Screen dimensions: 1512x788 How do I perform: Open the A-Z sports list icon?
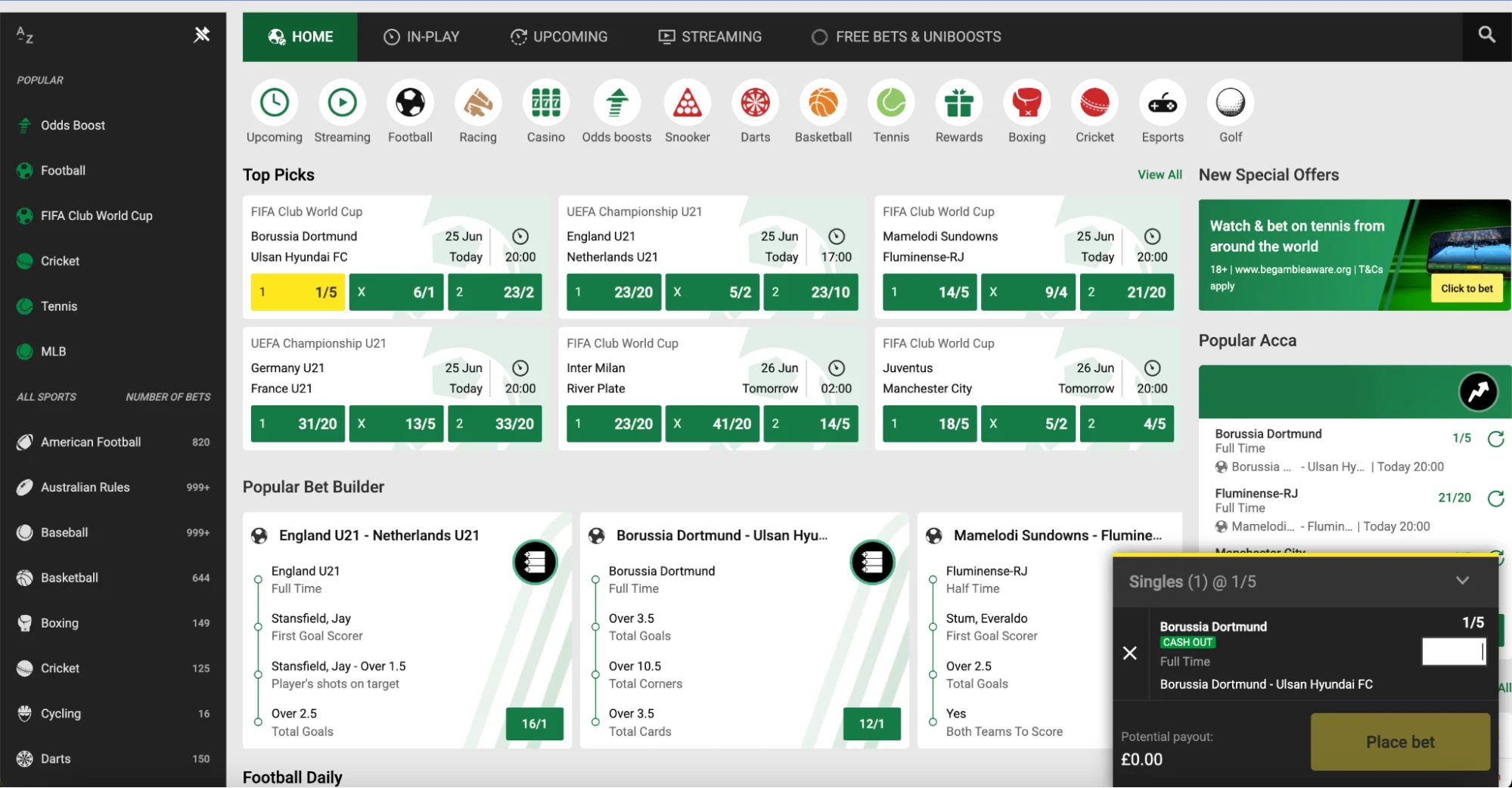25,35
